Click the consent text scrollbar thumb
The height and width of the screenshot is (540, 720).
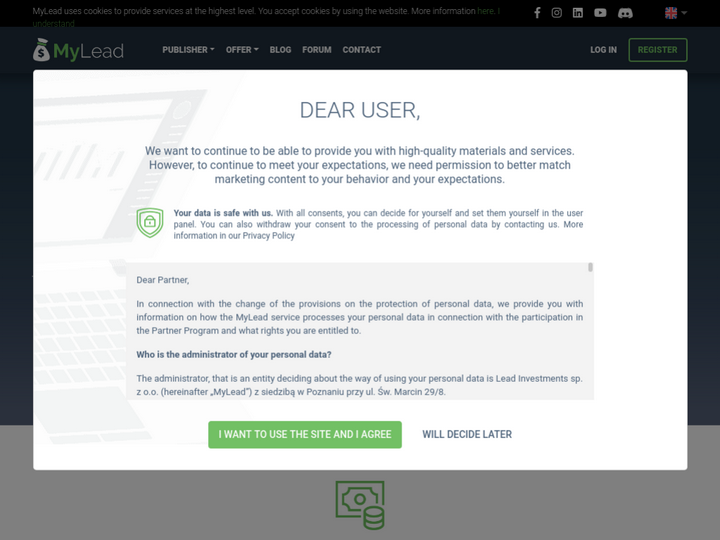(590, 267)
